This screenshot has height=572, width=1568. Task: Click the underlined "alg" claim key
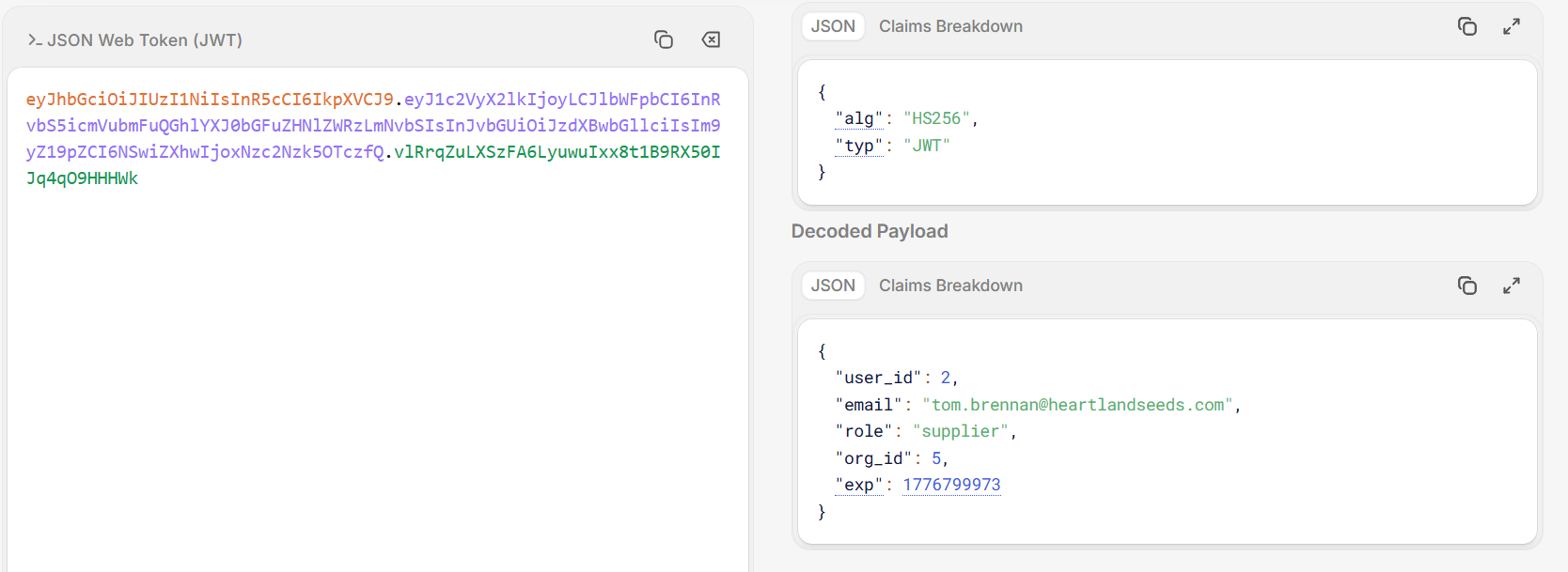pyautogui.click(x=859, y=118)
